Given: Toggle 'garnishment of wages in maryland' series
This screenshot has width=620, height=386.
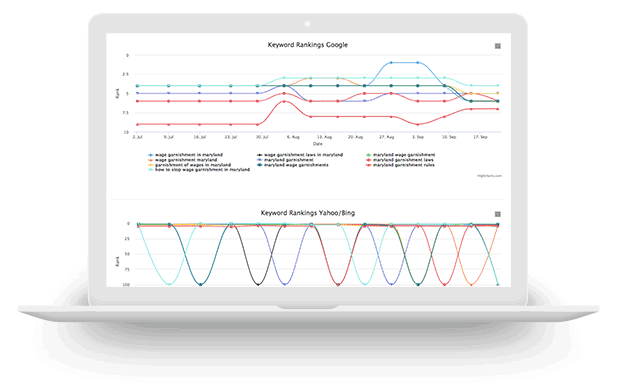Looking at the screenshot, I should [189, 165].
